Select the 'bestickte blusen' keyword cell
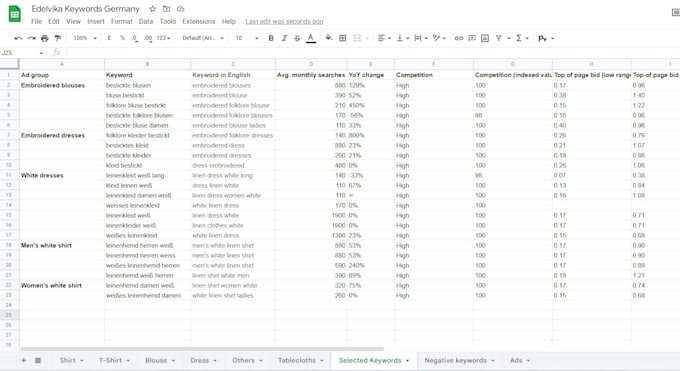Screen dimensions: 680x371 pyautogui.click(x=147, y=85)
